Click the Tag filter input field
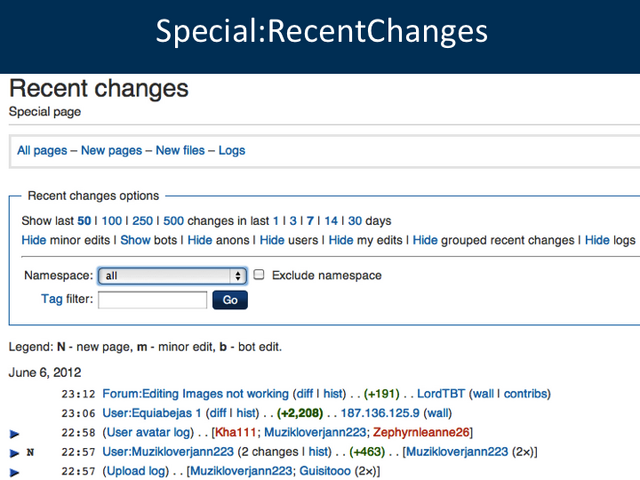Viewport: 640px width, 480px height. [153, 300]
